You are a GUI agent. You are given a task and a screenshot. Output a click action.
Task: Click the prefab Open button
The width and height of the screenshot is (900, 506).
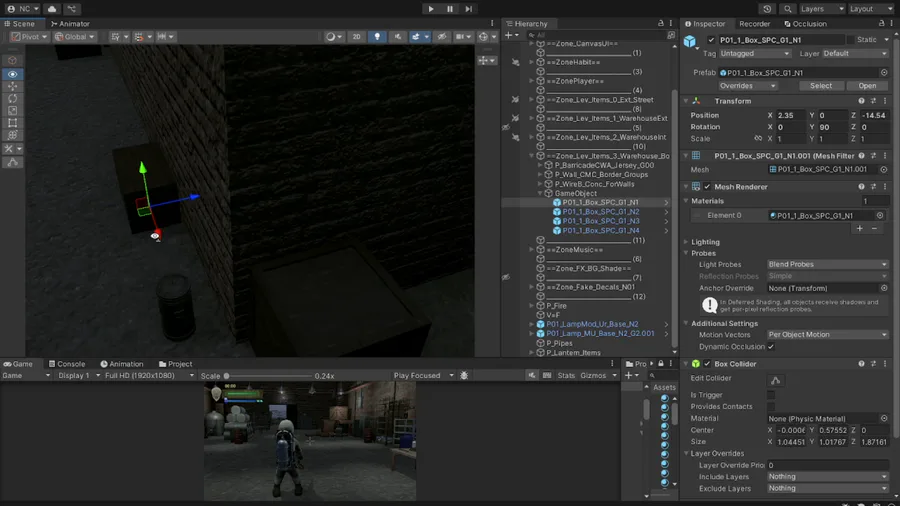[867, 86]
